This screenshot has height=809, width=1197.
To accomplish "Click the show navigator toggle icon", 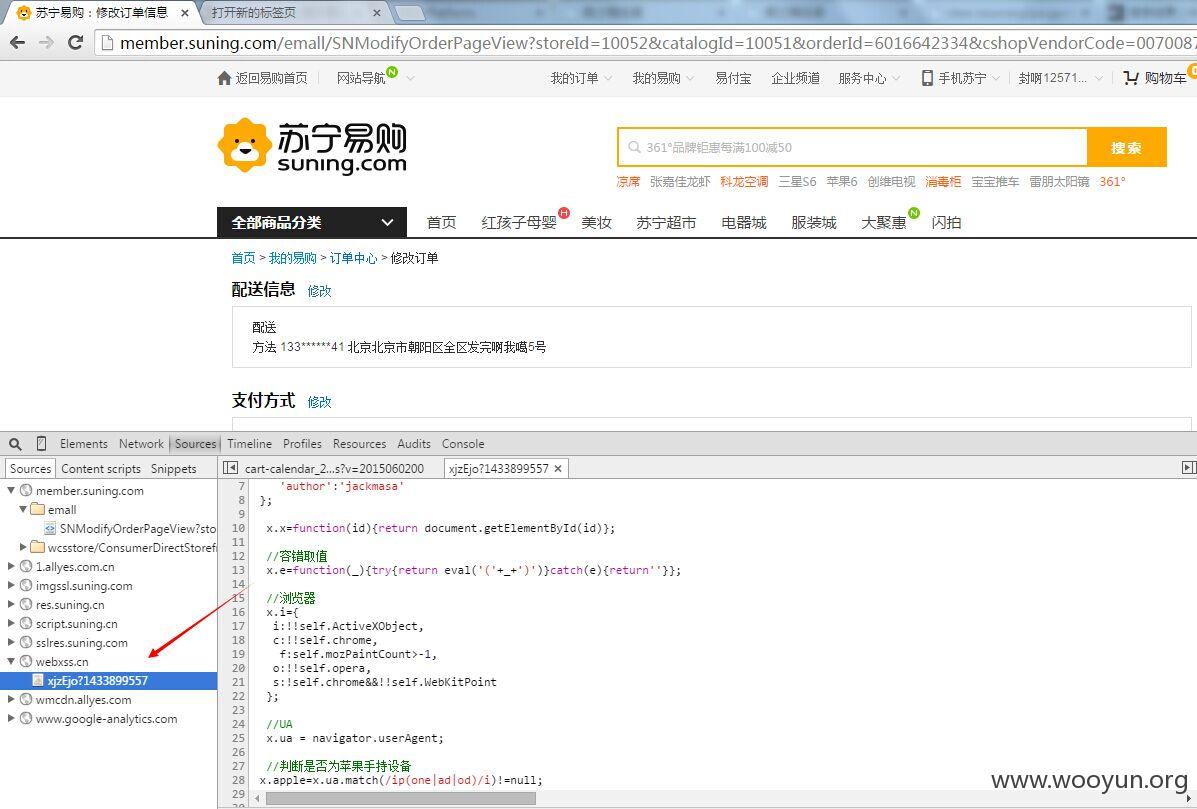I will (x=231, y=468).
